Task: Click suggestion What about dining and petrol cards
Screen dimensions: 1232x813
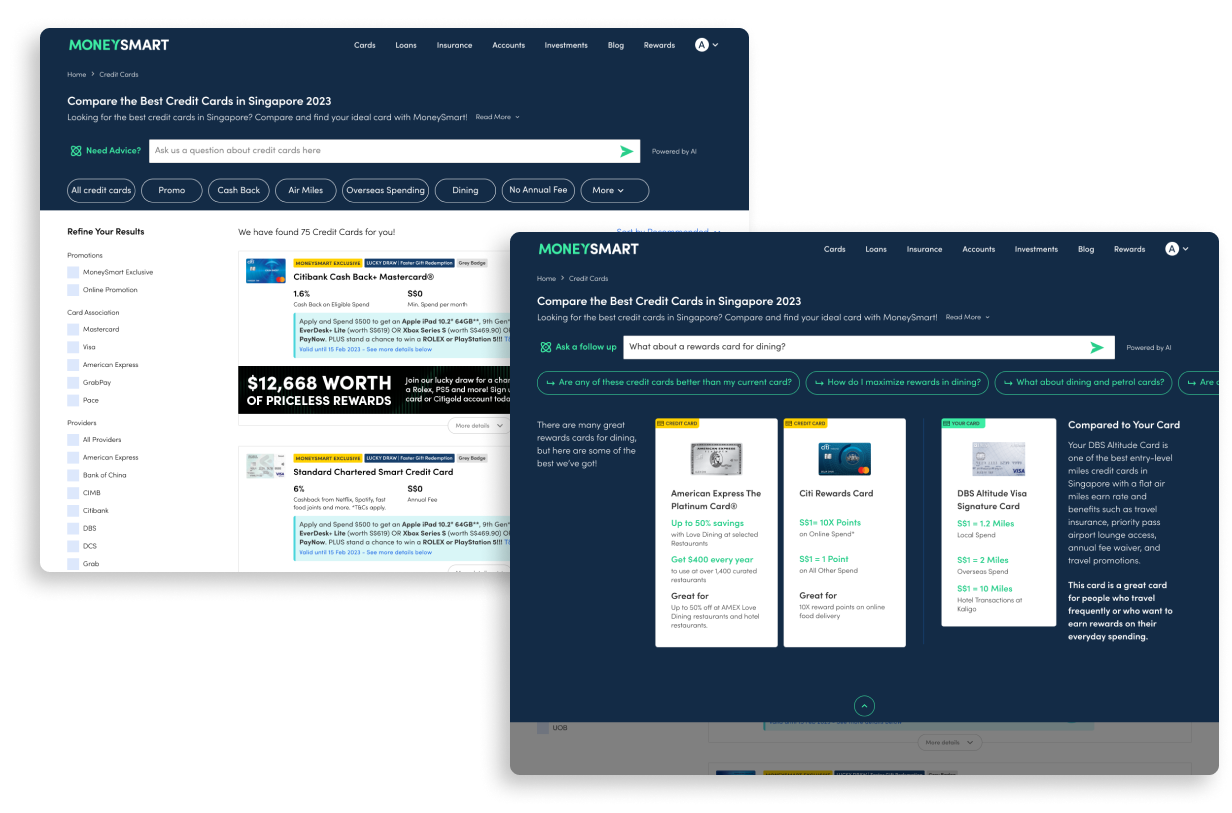Action: [1084, 382]
